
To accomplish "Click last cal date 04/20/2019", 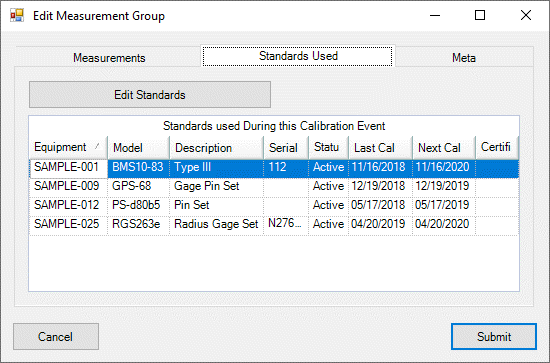I will 380,226.
